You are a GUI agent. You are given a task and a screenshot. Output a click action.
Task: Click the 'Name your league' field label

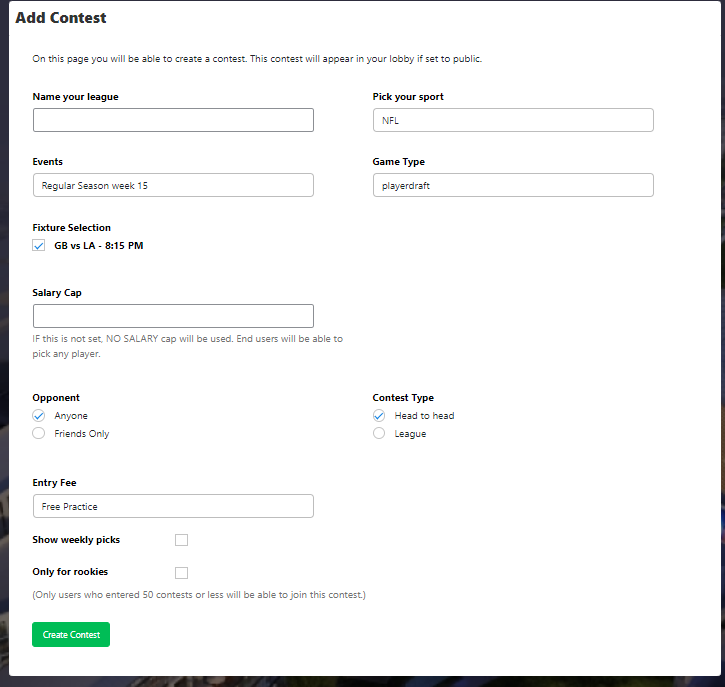coord(82,97)
